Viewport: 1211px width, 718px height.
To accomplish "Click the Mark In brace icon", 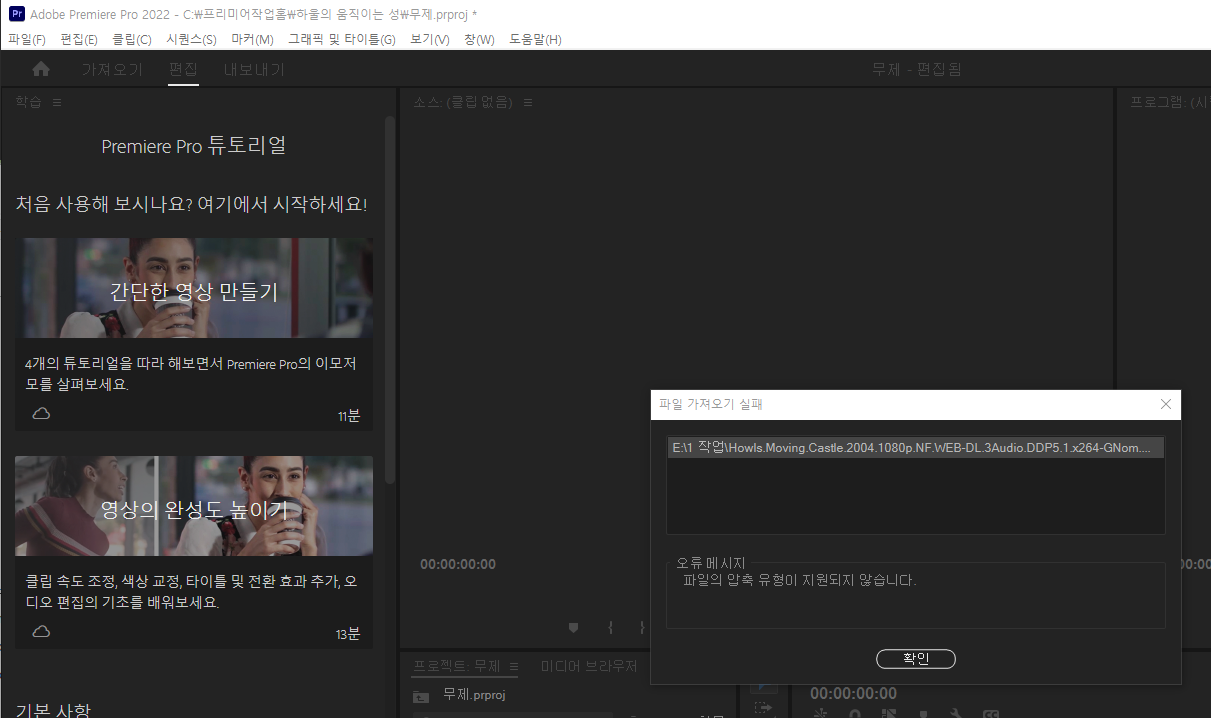I will tap(610, 627).
